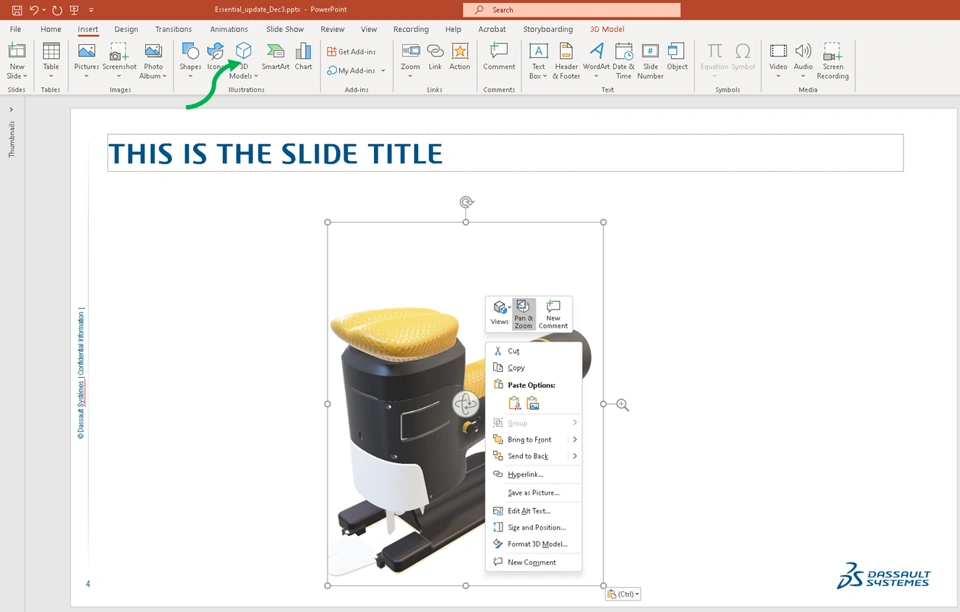The image size is (960, 612).
Task: Click the Action star icon
Action: point(459,51)
